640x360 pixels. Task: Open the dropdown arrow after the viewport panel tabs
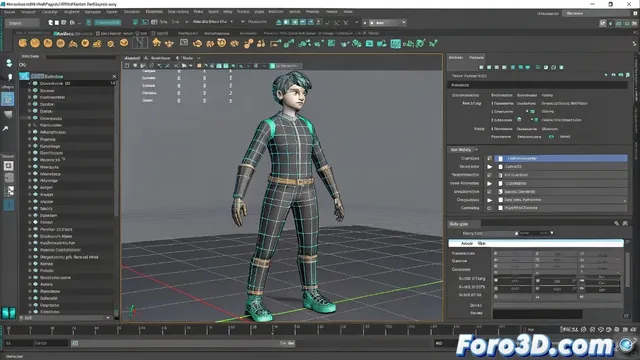point(199,58)
